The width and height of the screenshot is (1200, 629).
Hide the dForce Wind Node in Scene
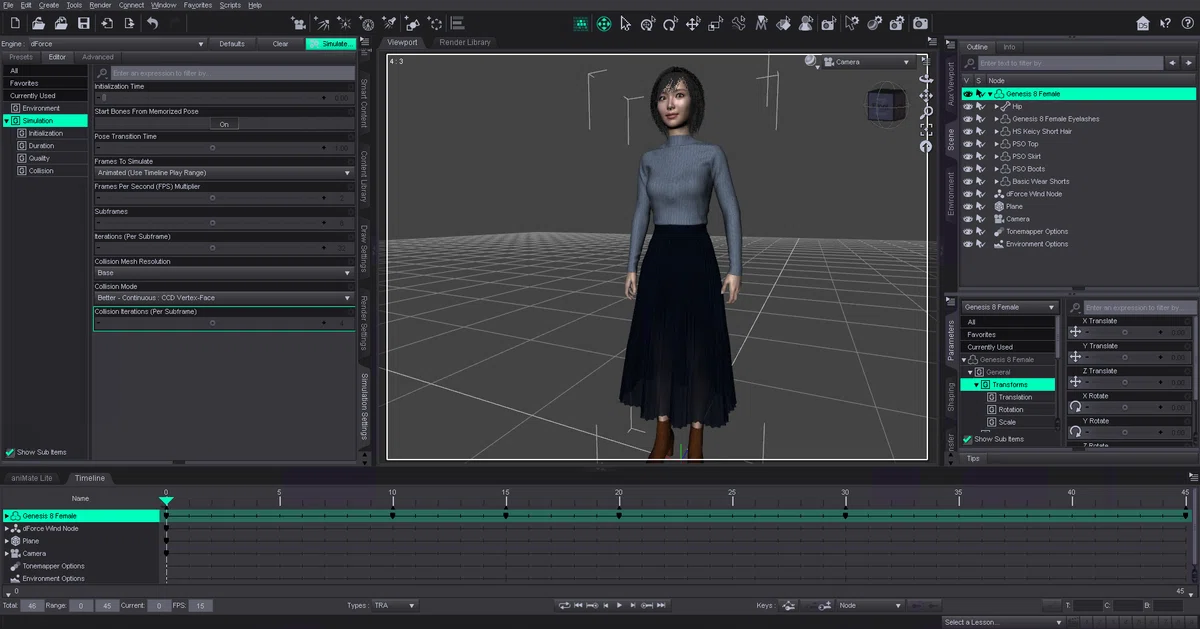967,194
